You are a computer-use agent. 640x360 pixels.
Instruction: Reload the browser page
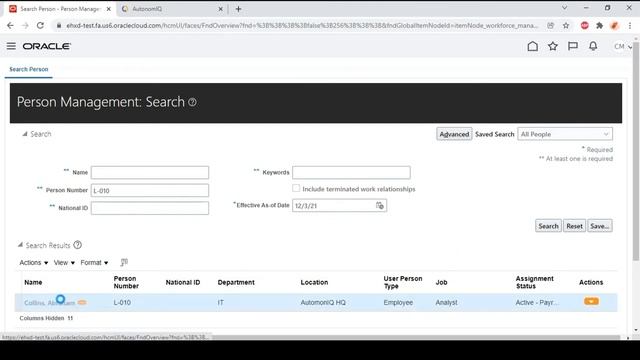pyautogui.click(x=40, y=25)
